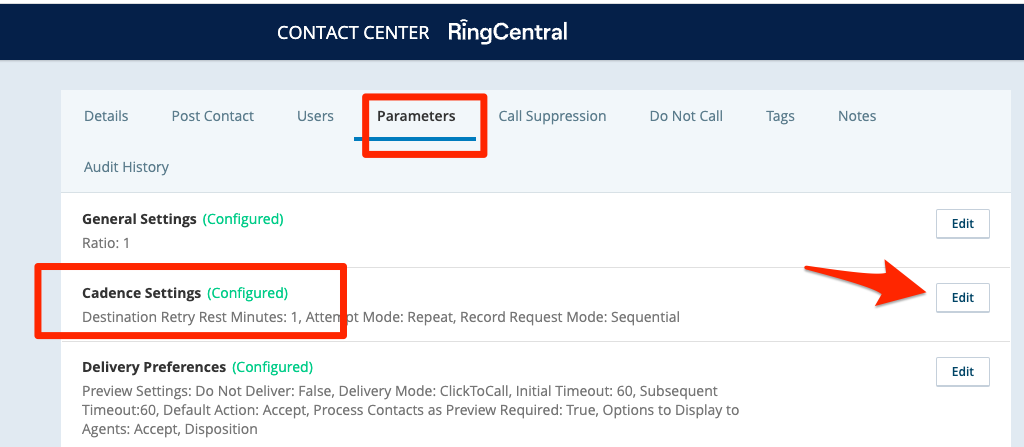Select the Users tab
This screenshot has width=1024, height=447.
315,116
